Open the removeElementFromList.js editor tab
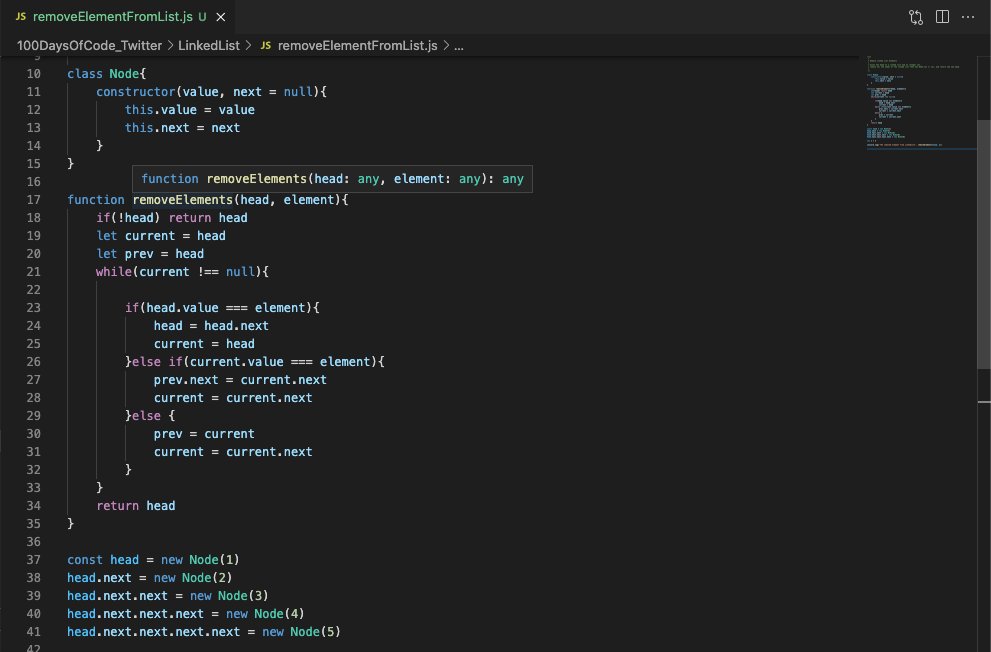 point(119,16)
